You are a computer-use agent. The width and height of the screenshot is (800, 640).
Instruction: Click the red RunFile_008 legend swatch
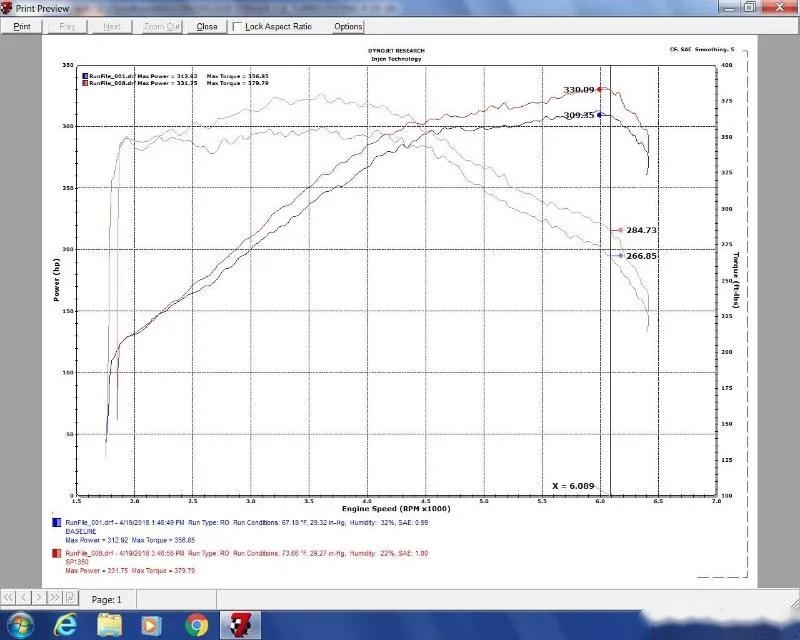[57, 553]
